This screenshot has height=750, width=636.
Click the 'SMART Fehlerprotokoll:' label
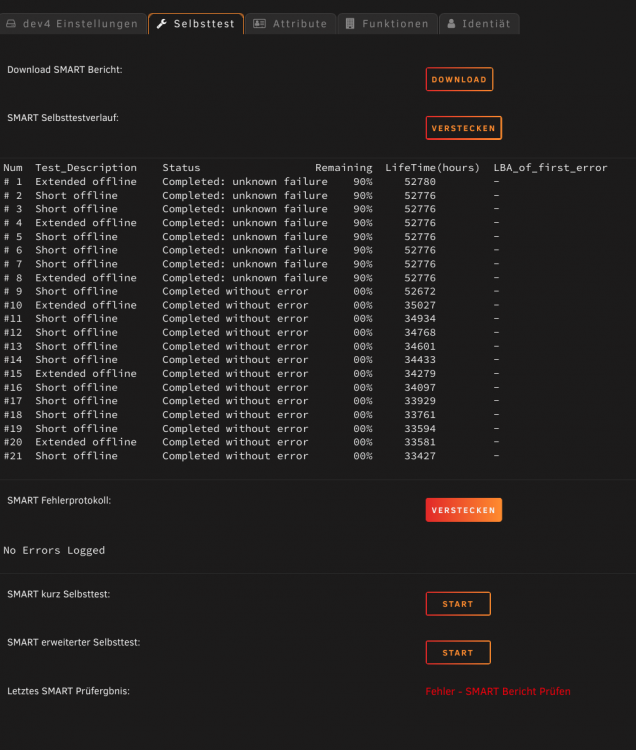click(x=59, y=500)
